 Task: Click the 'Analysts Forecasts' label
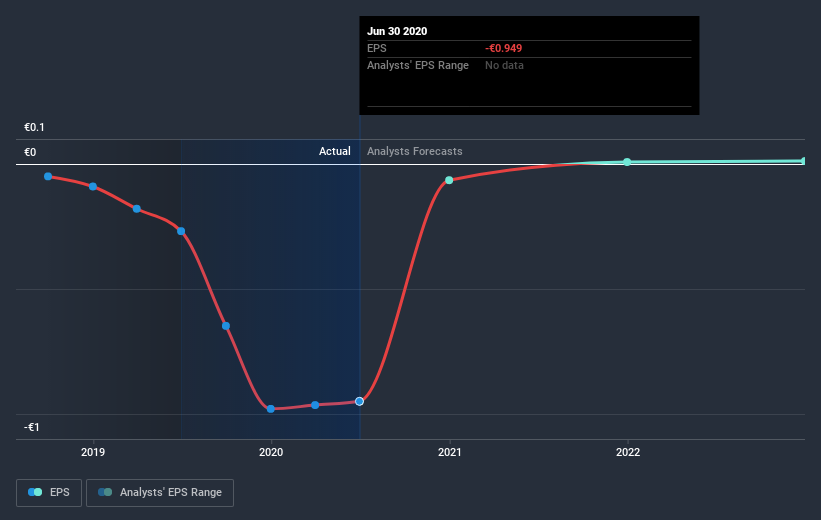click(415, 151)
